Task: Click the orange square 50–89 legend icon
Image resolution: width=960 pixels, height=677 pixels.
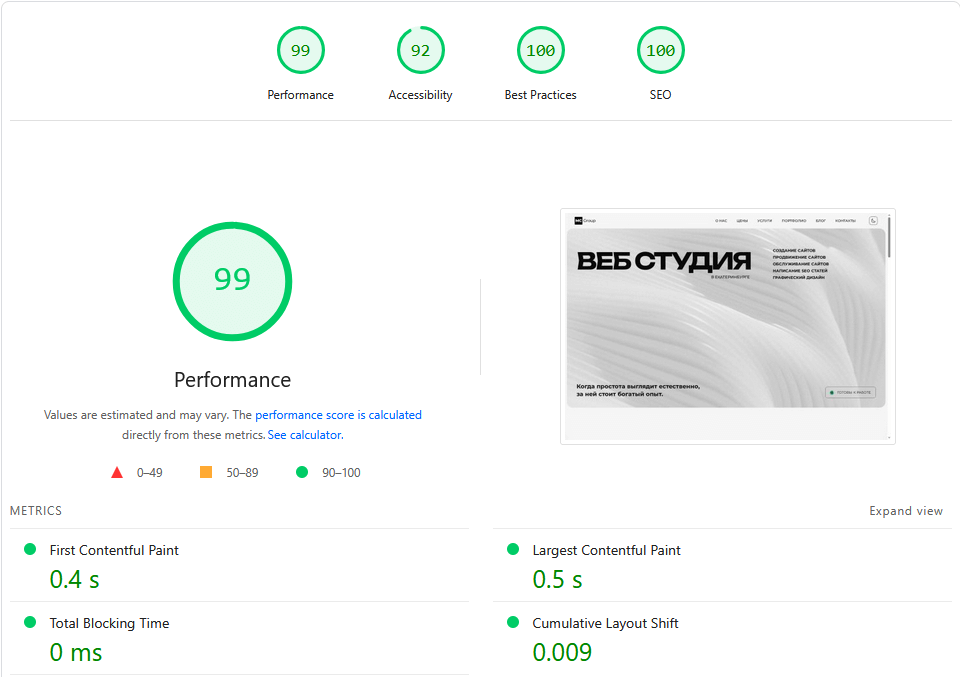Action: [x=206, y=472]
